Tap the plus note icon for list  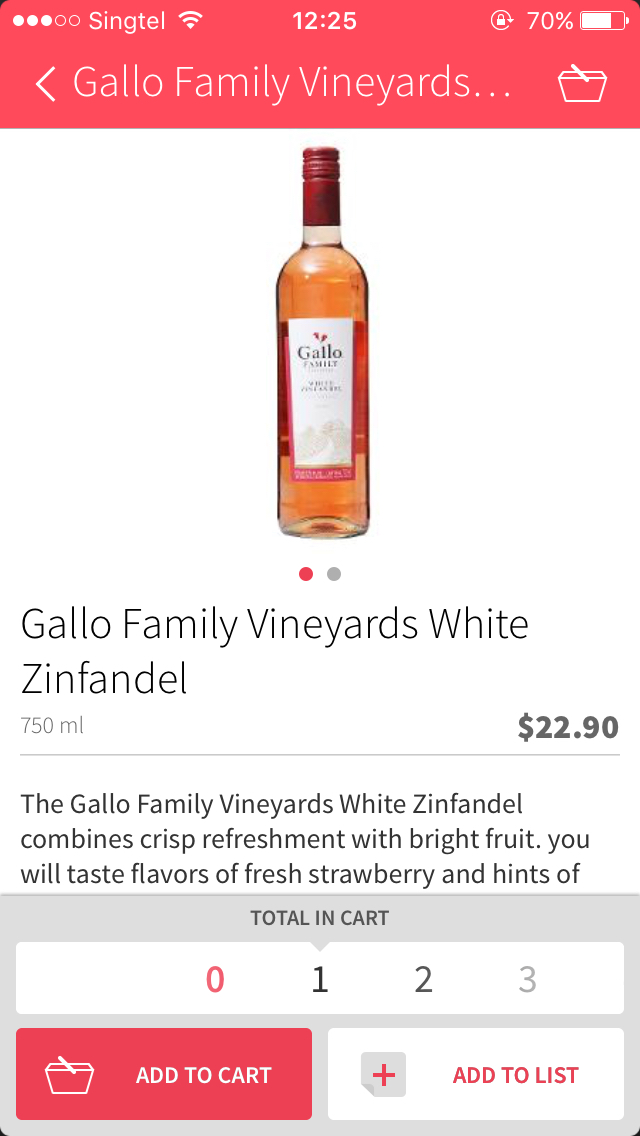(x=384, y=1075)
